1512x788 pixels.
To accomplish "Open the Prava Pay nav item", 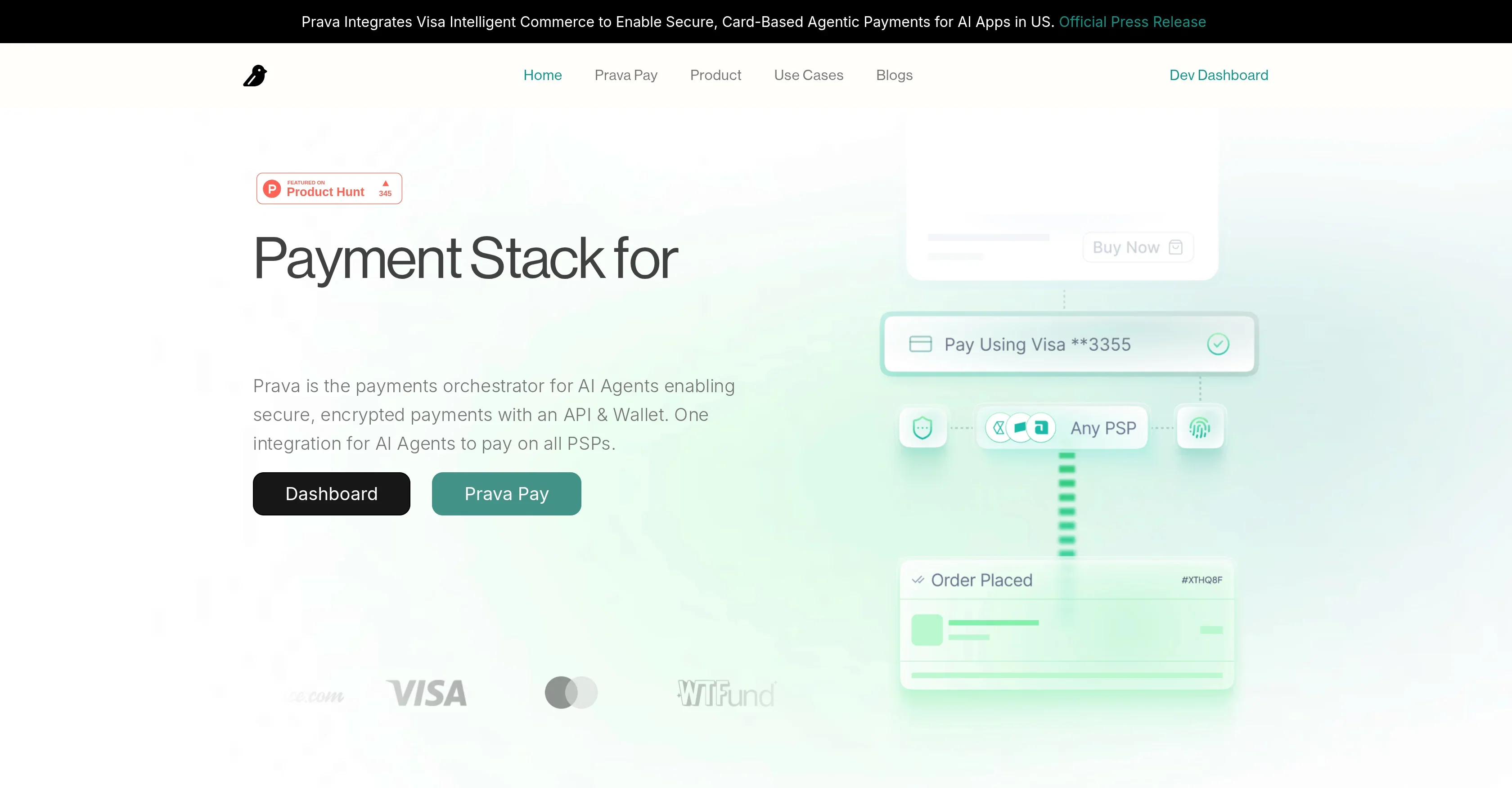I will pos(625,75).
